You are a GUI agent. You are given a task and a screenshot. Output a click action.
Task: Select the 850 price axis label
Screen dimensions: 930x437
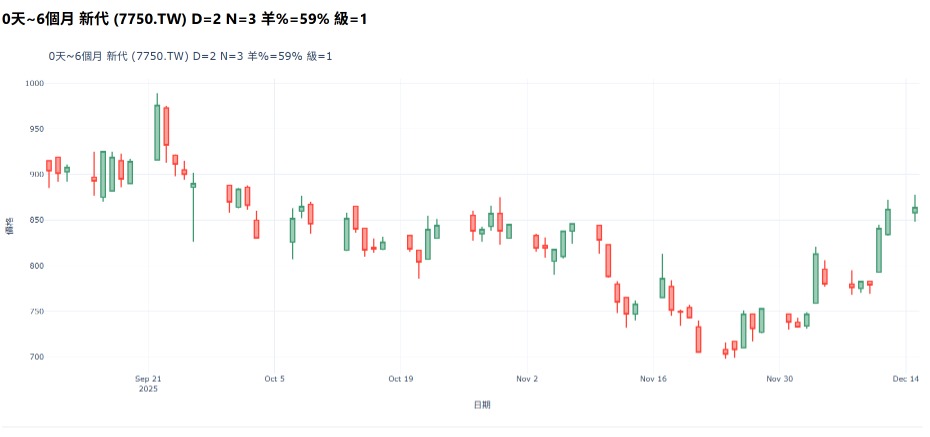coord(36,220)
